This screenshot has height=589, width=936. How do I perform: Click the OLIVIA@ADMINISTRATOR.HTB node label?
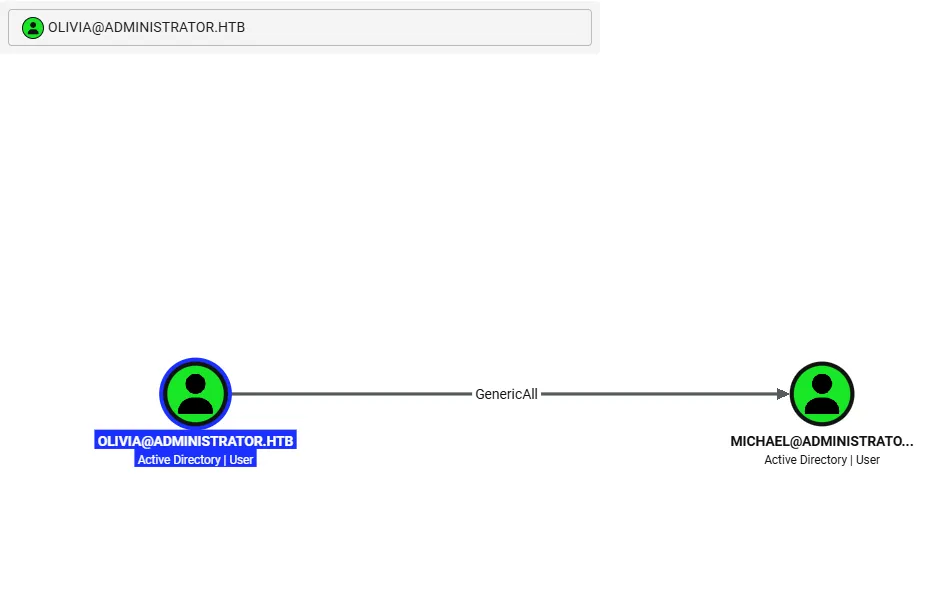(x=195, y=441)
